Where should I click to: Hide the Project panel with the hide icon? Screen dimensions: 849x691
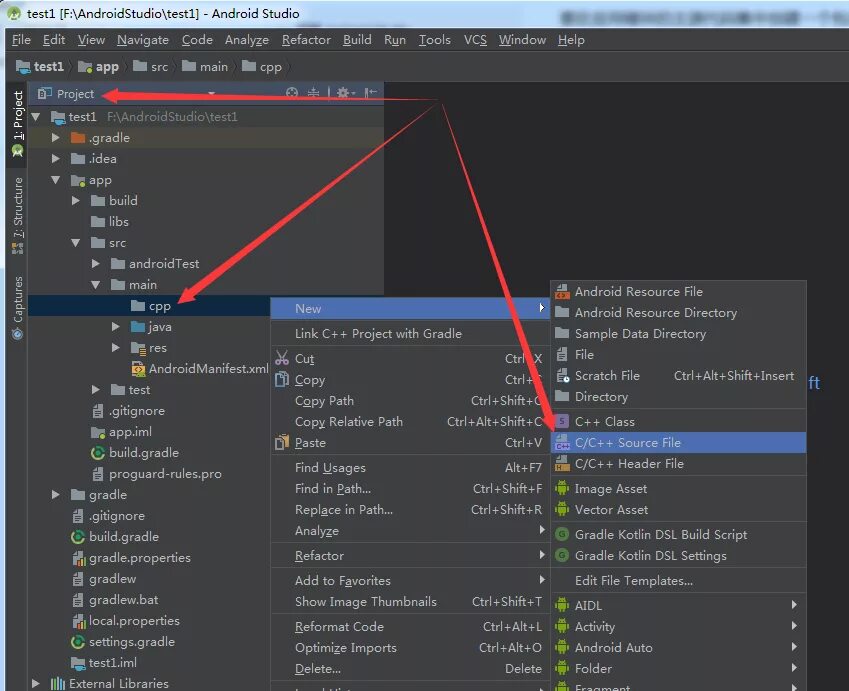click(371, 93)
